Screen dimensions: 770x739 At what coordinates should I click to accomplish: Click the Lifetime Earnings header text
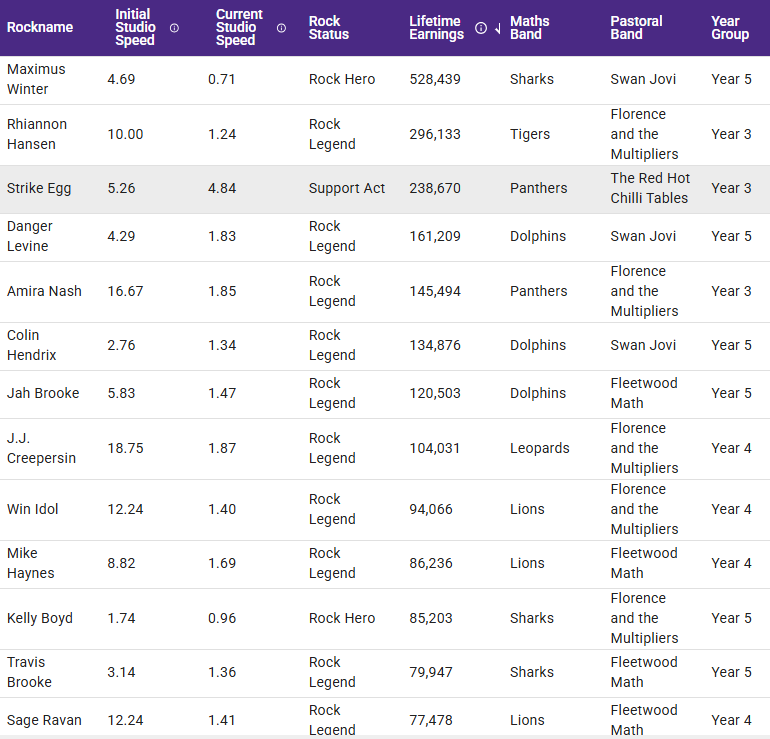click(437, 28)
